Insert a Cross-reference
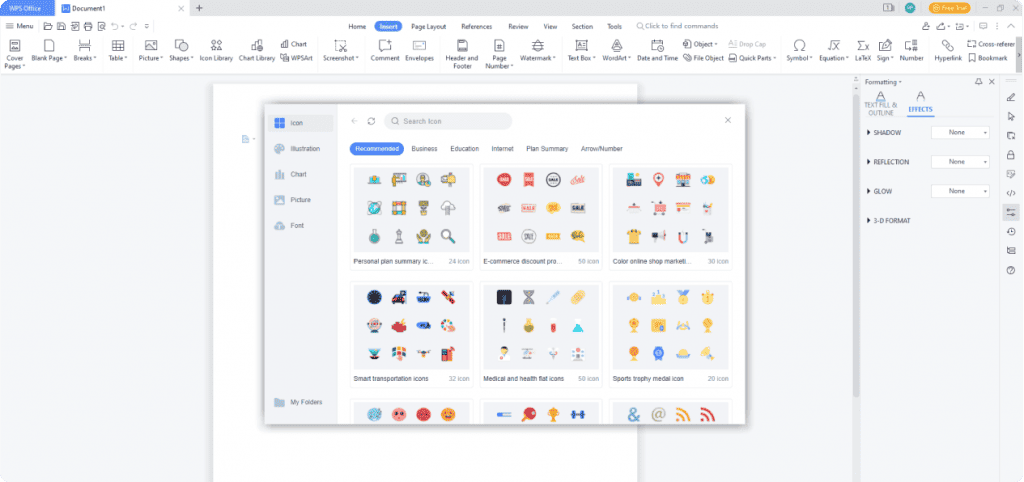This screenshot has height=482, width=1024. (x=991, y=44)
